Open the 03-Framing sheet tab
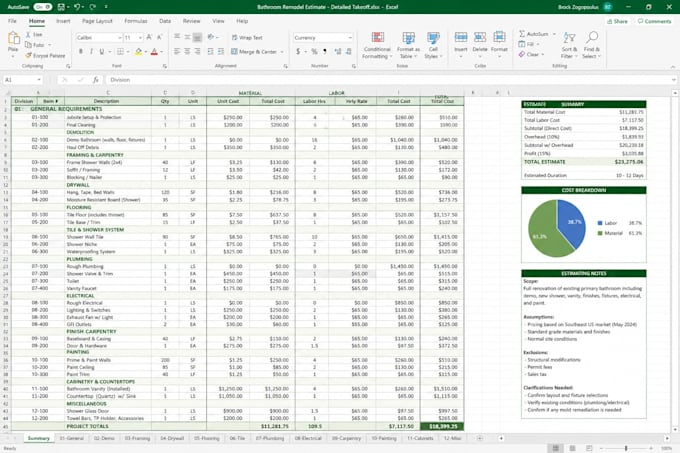680x453 pixels. pos(137,438)
